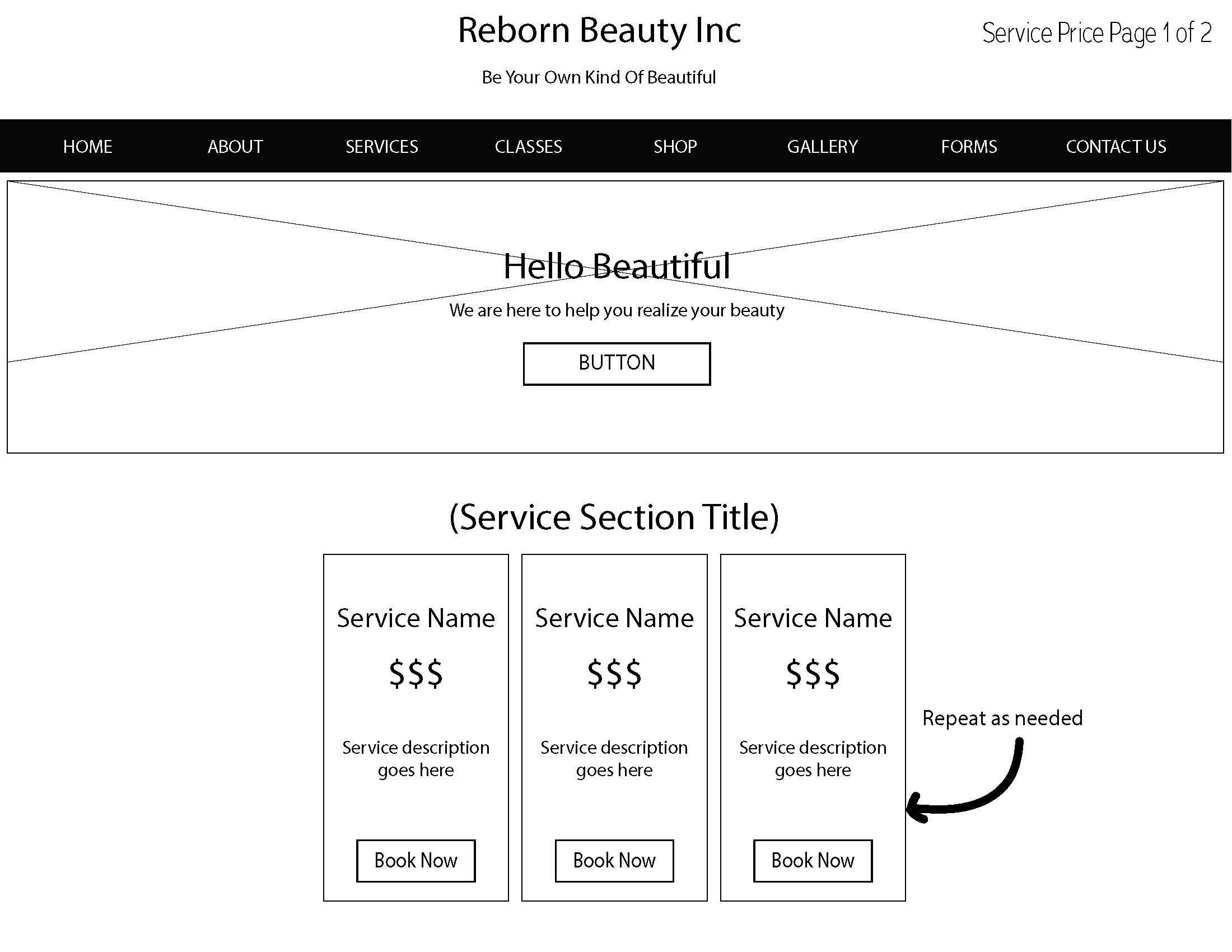Click the HOME navigation menu item
This screenshot has width=1232, height=952.
point(88,146)
